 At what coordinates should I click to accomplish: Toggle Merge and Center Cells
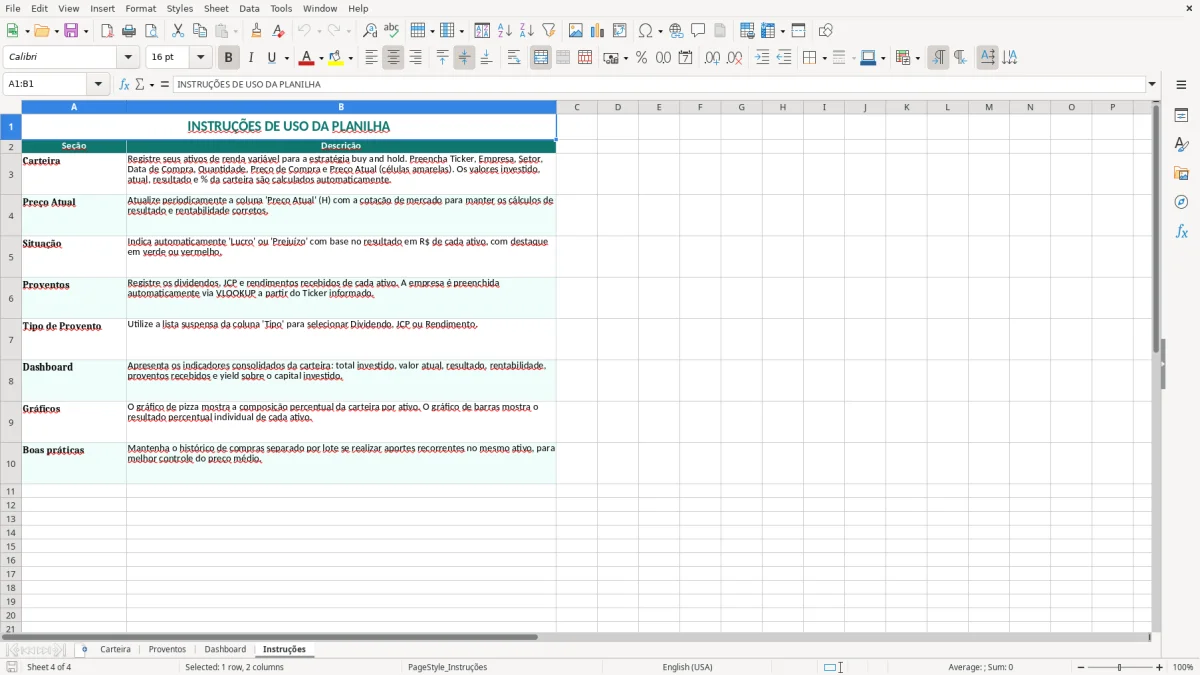(x=541, y=58)
